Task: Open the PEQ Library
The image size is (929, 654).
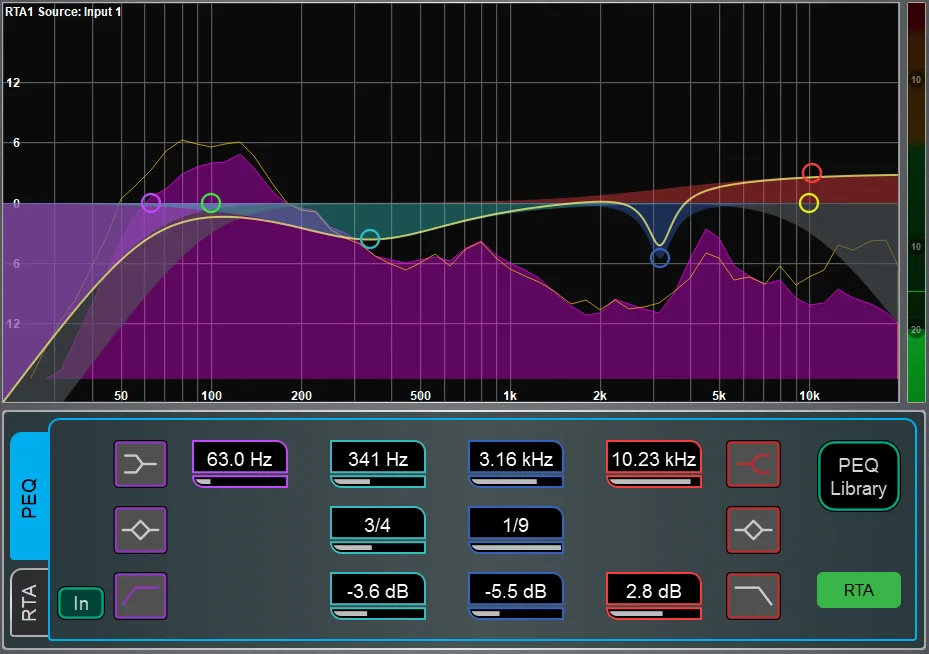Action: (858, 476)
